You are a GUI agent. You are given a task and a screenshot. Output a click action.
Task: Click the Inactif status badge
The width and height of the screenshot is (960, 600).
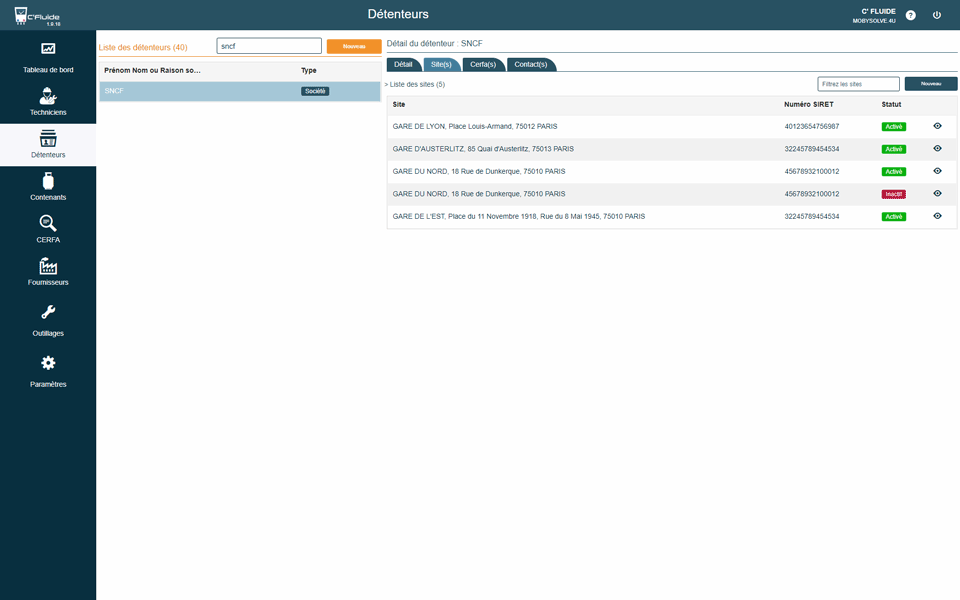(x=893, y=194)
